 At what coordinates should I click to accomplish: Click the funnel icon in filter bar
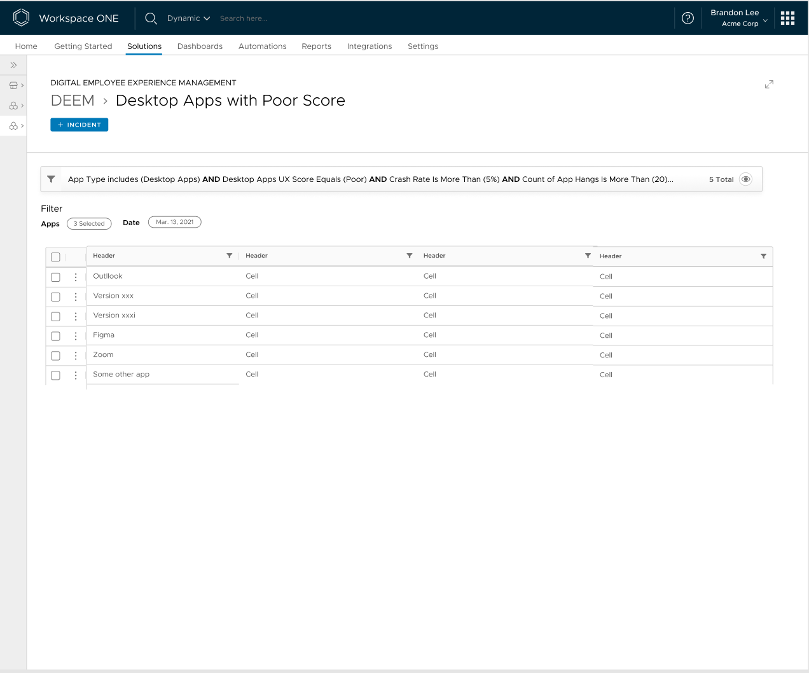point(51,179)
